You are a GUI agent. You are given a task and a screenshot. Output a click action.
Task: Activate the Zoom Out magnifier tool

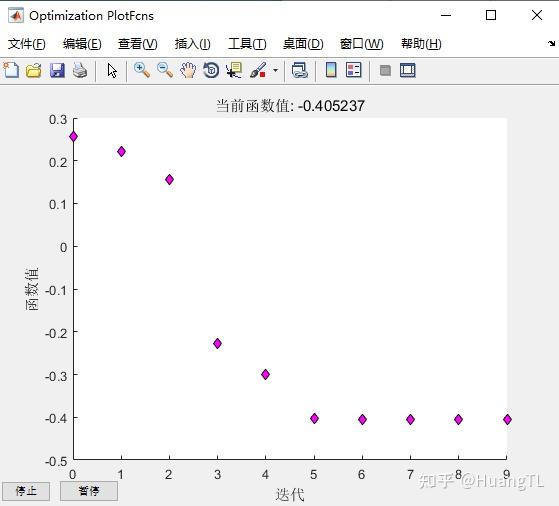(165, 70)
